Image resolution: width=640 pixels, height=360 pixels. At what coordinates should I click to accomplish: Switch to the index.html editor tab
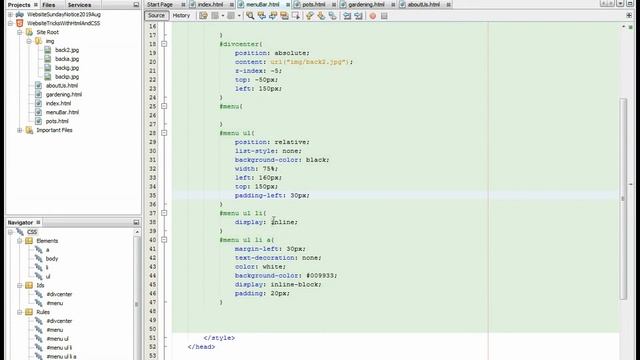pyautogui.click(x=210, y=4)
